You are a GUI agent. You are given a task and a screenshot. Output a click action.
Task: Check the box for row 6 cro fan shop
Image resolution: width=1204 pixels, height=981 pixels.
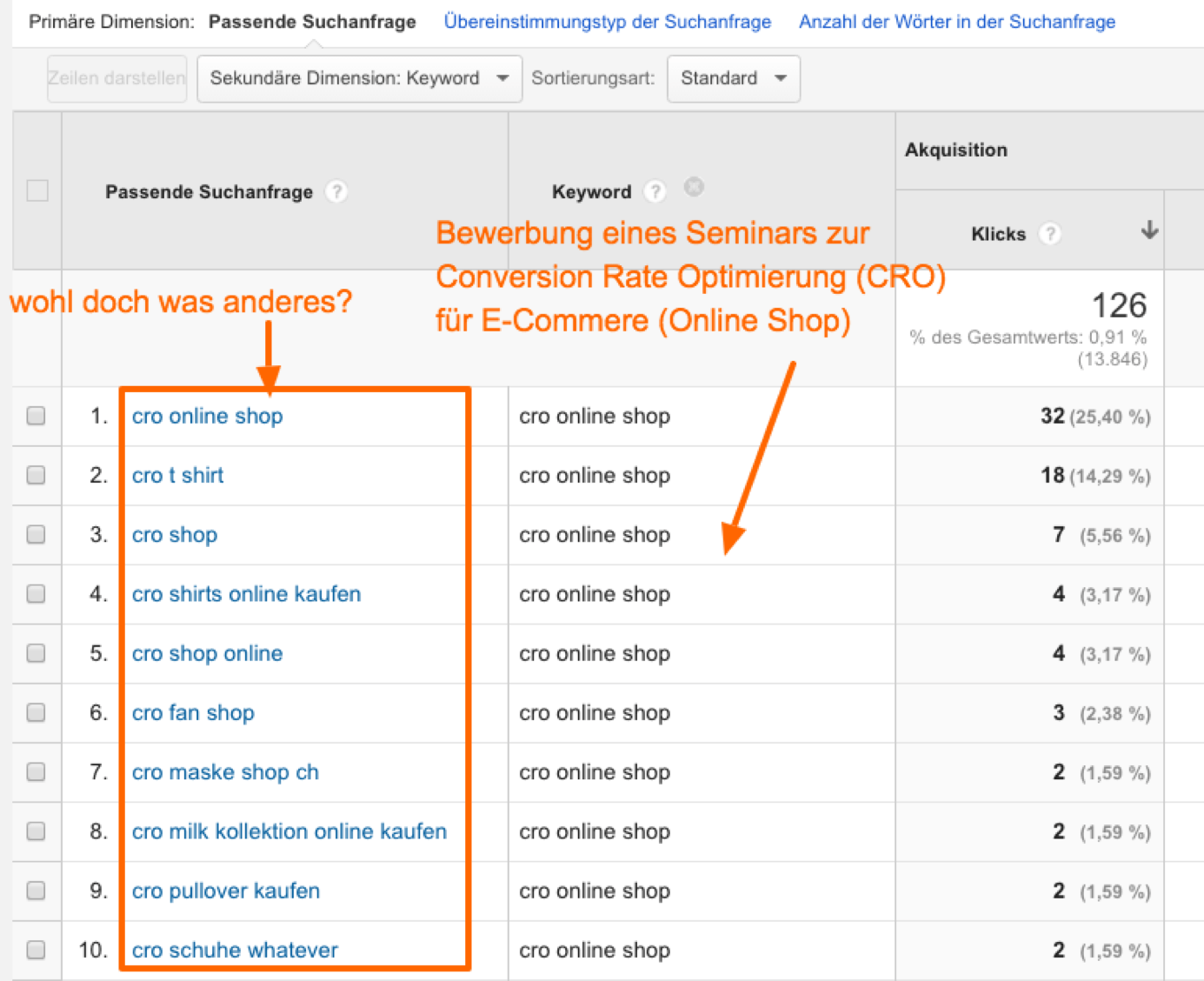pyautogui.click(x=36, y=712)
